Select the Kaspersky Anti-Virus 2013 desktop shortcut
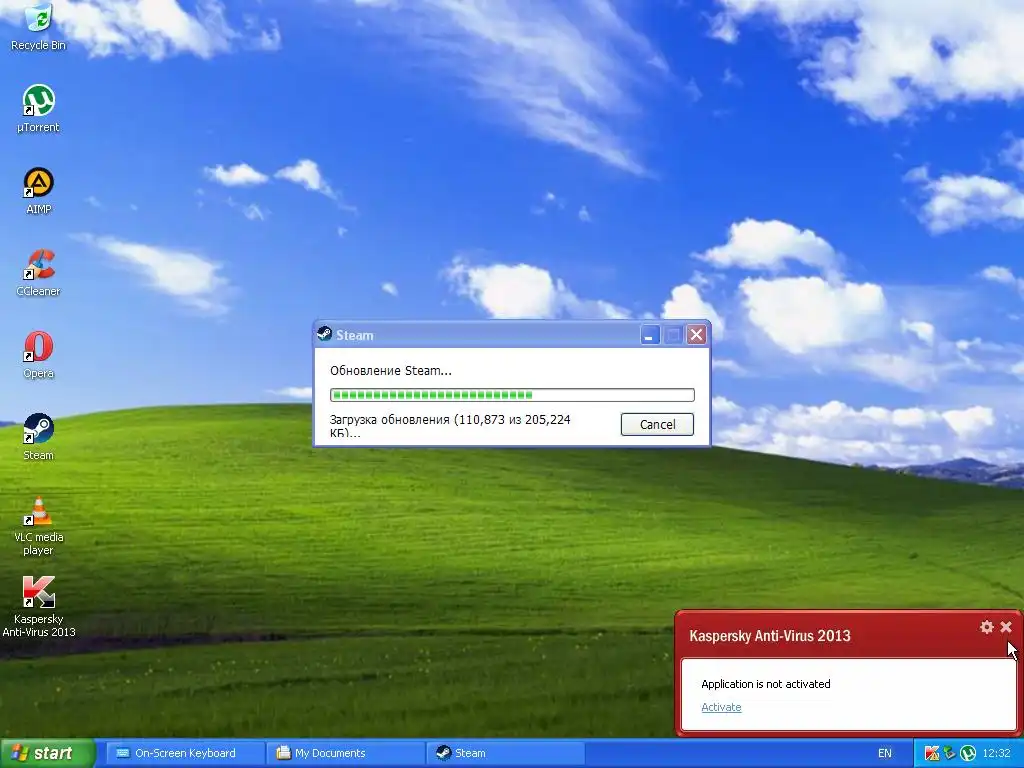 point(39,607)
